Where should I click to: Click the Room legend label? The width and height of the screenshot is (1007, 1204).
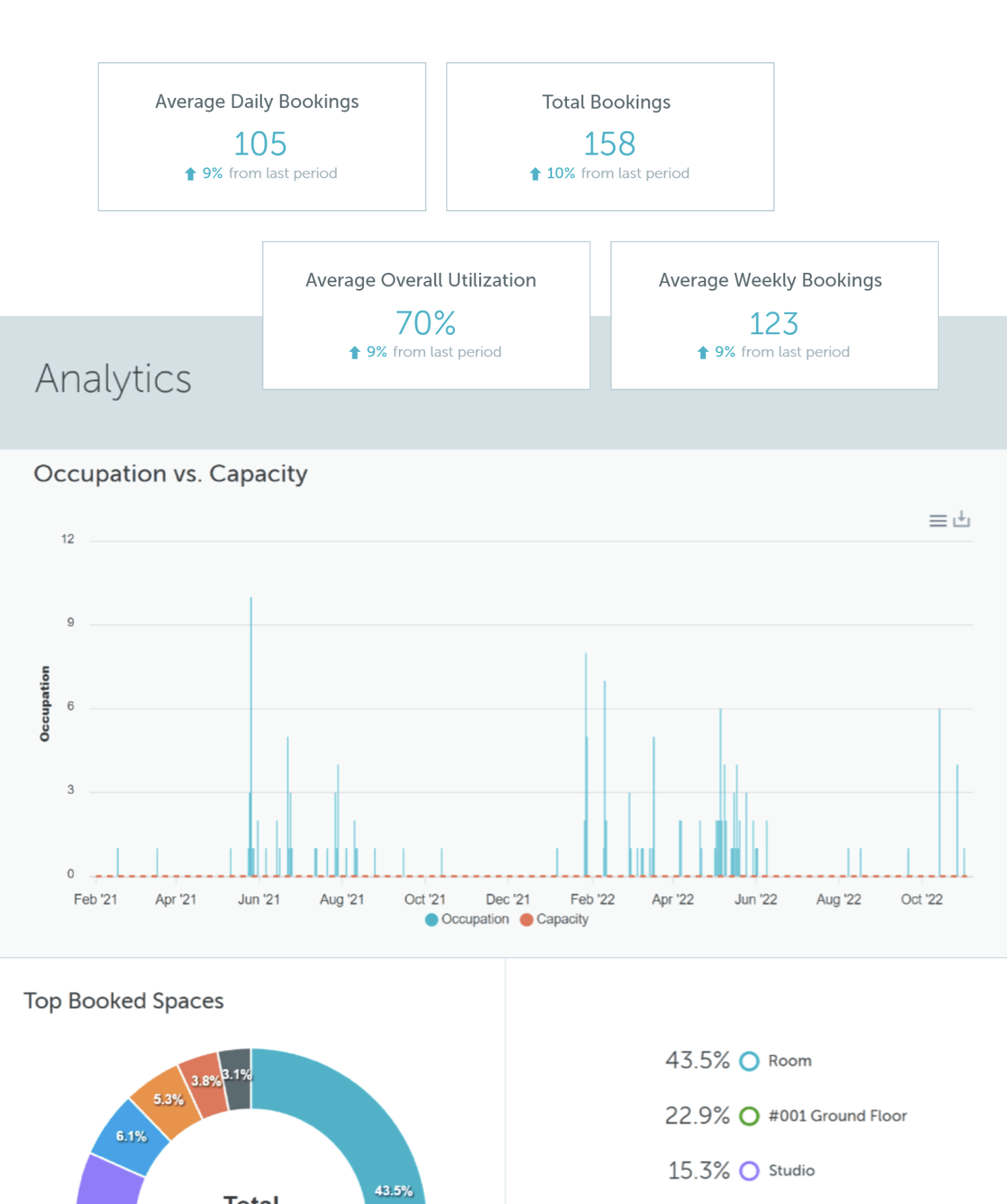[x=790, y=1061]
